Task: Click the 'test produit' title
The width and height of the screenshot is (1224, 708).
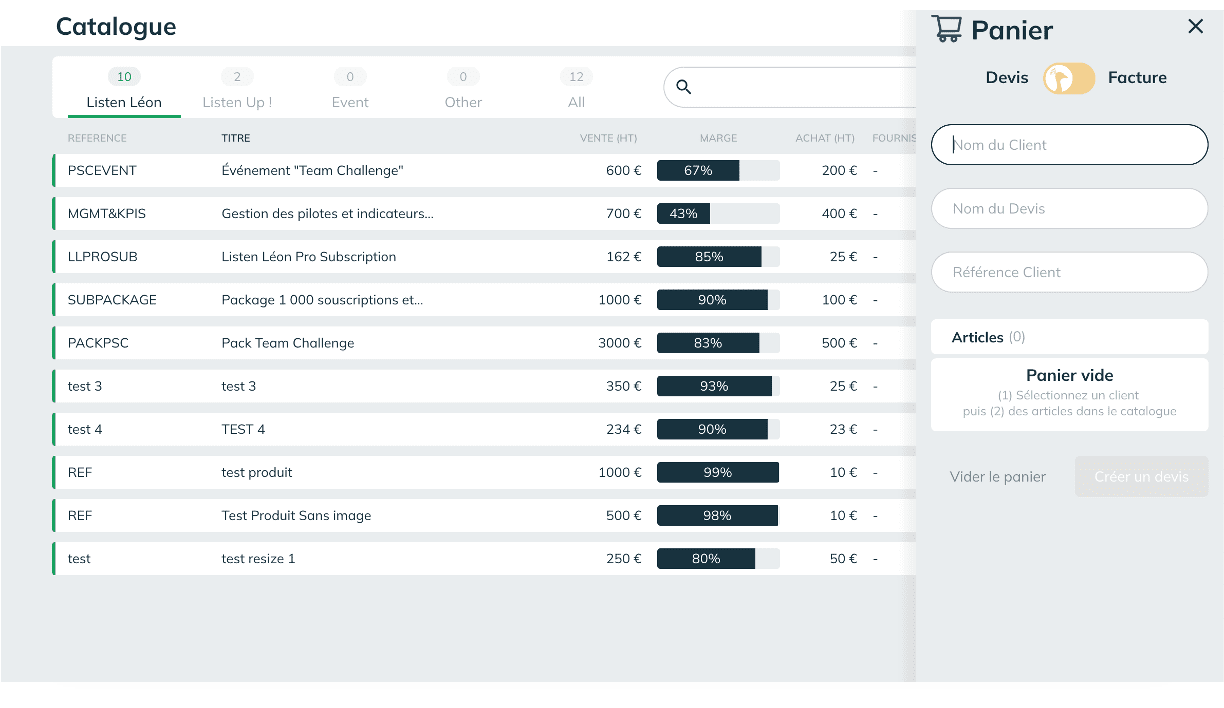Action: [x=257, y=473]
